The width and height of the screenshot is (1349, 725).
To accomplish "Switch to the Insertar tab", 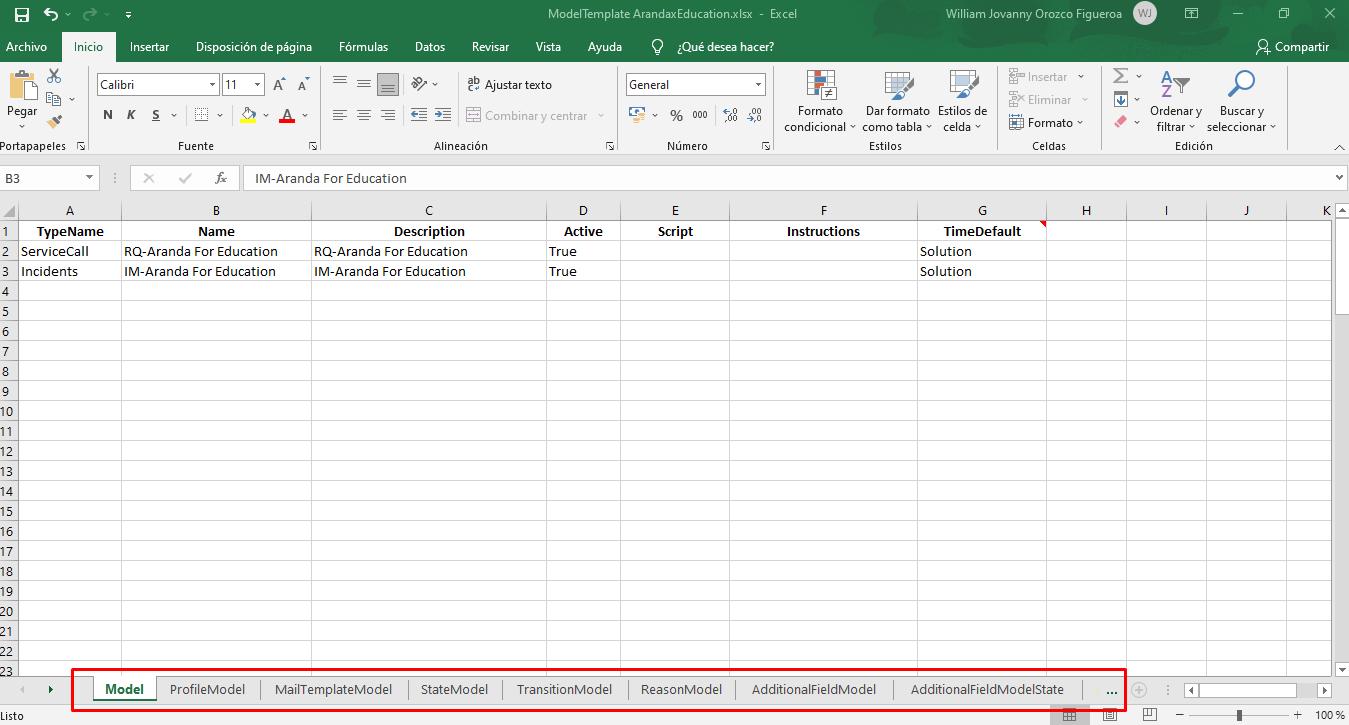I will tap(149, 47).
